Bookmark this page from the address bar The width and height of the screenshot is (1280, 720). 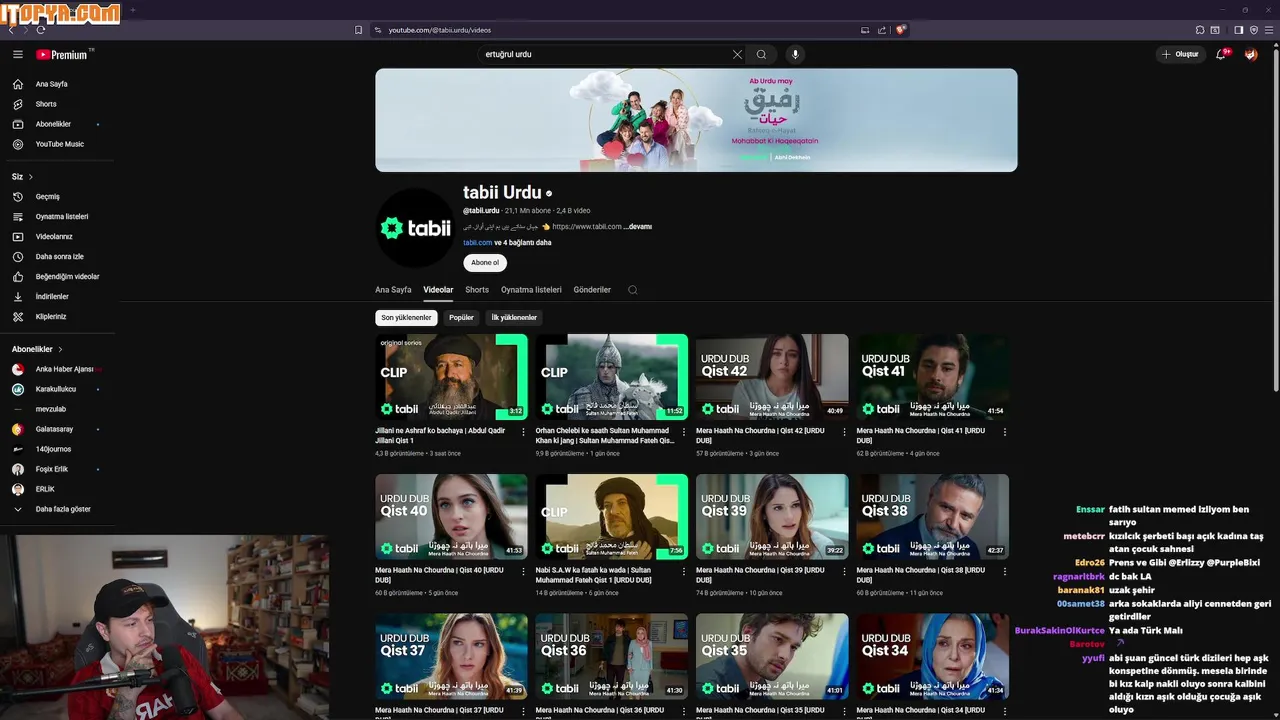(358, 30)
